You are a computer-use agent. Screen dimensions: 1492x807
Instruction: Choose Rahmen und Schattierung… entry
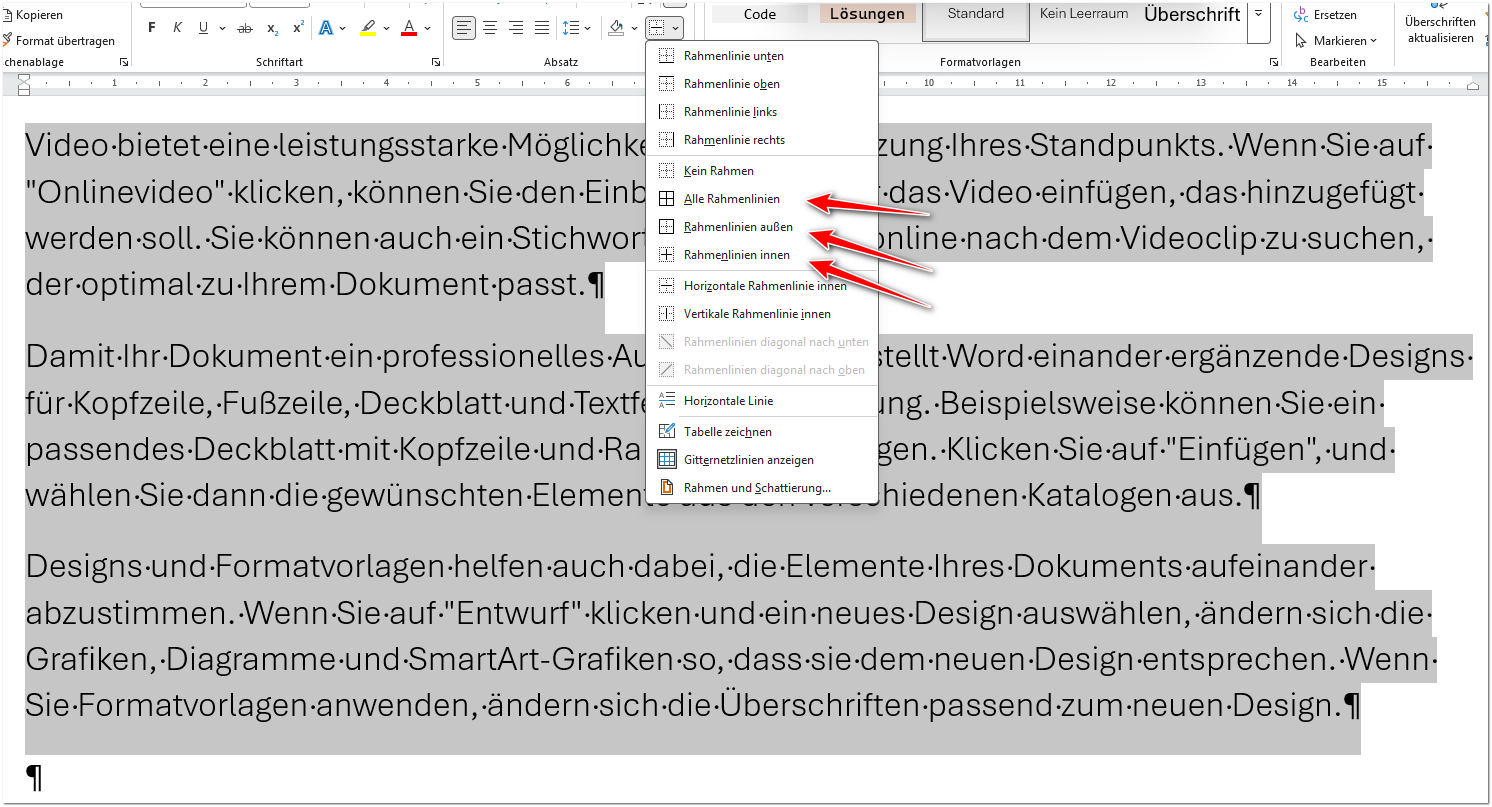[x=756, y=488]
